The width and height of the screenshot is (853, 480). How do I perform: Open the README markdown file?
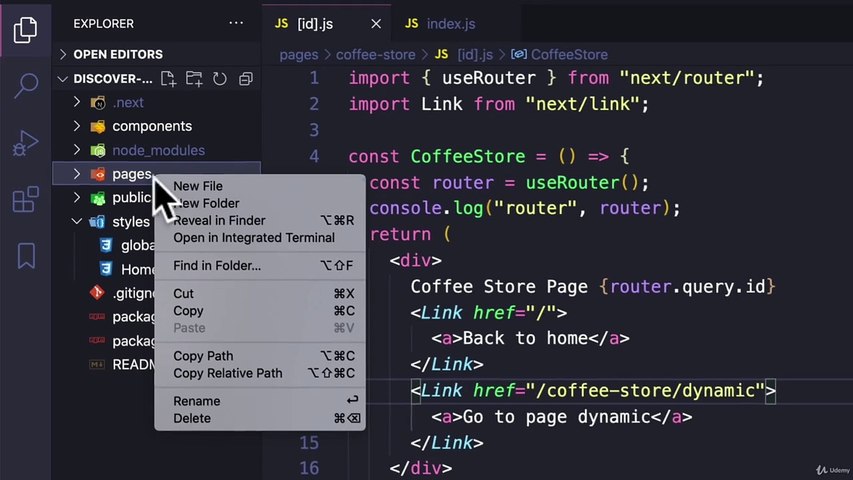click(133, 365)
